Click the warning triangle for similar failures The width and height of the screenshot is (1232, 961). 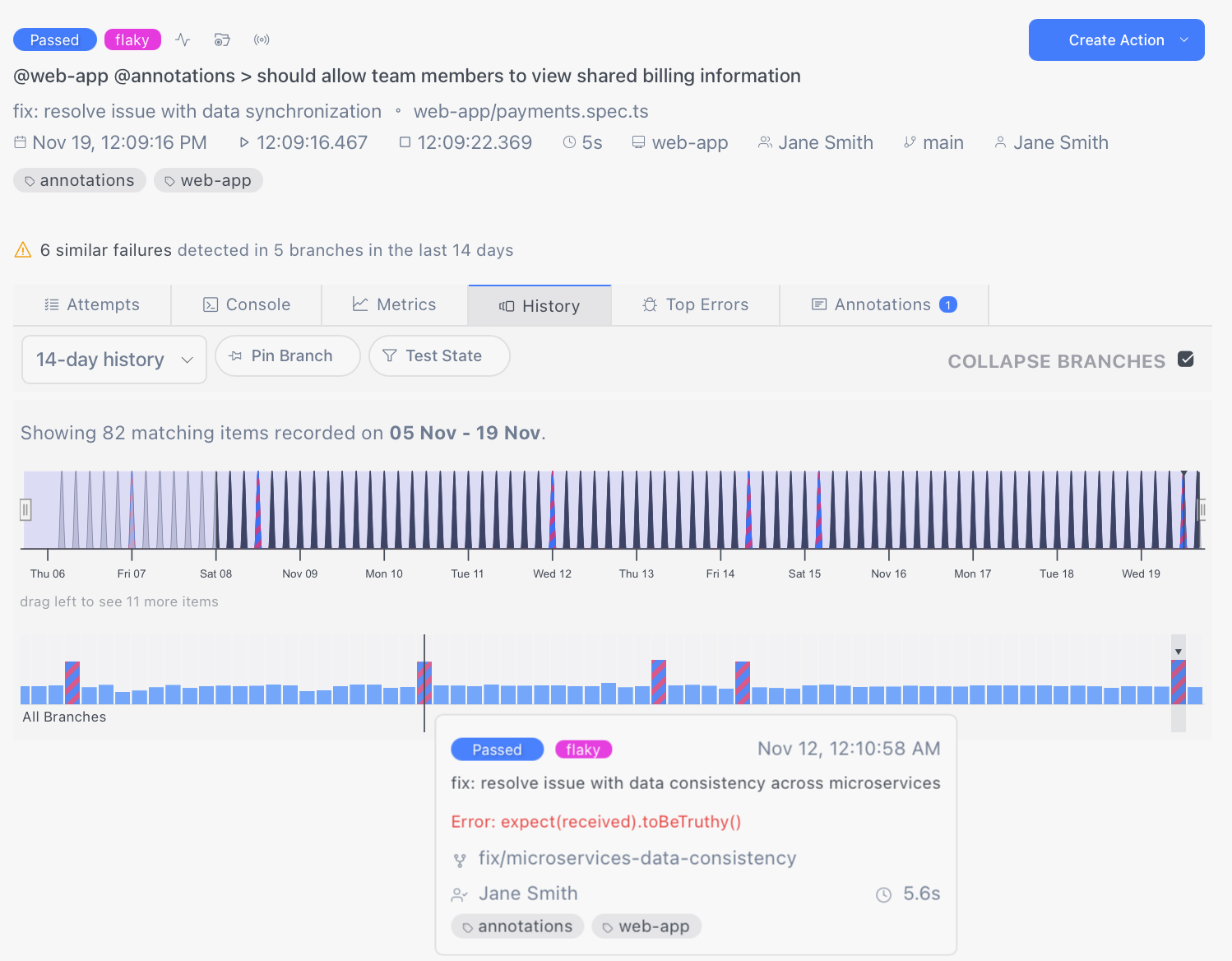pyautogui.click(x=23, y=250)
